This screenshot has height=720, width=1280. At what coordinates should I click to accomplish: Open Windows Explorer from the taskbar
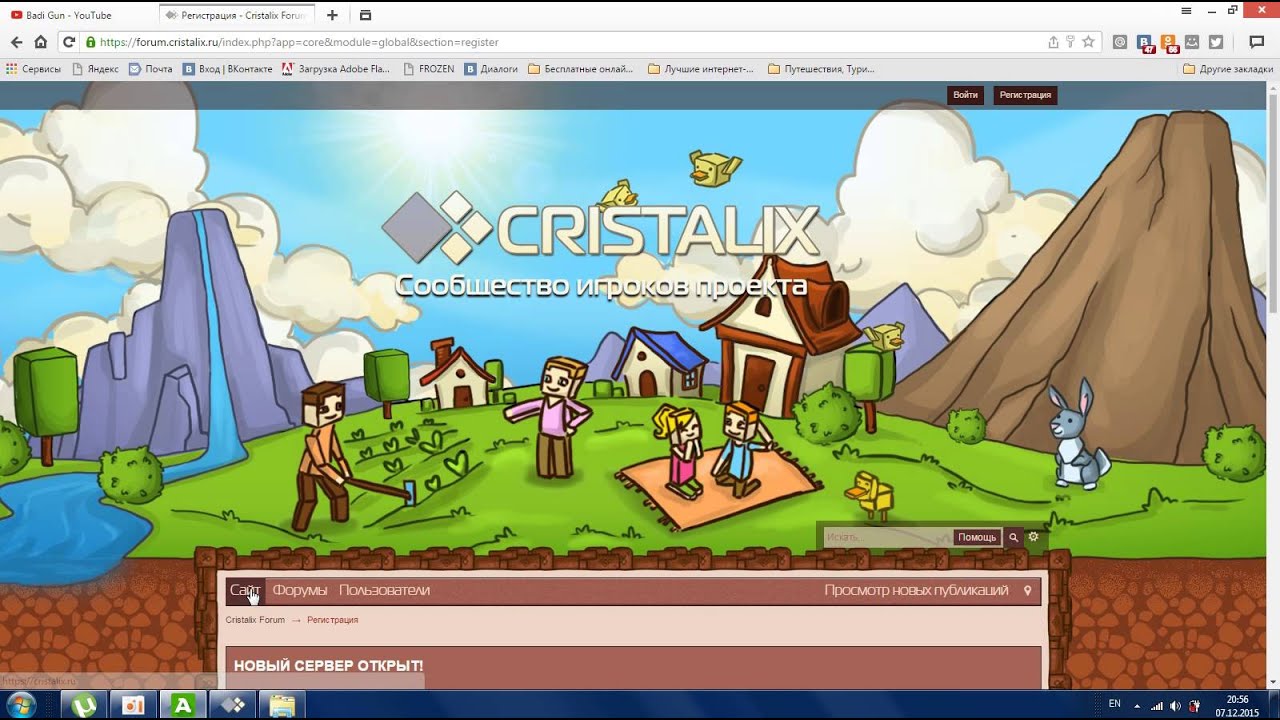[x=283, y=705]
